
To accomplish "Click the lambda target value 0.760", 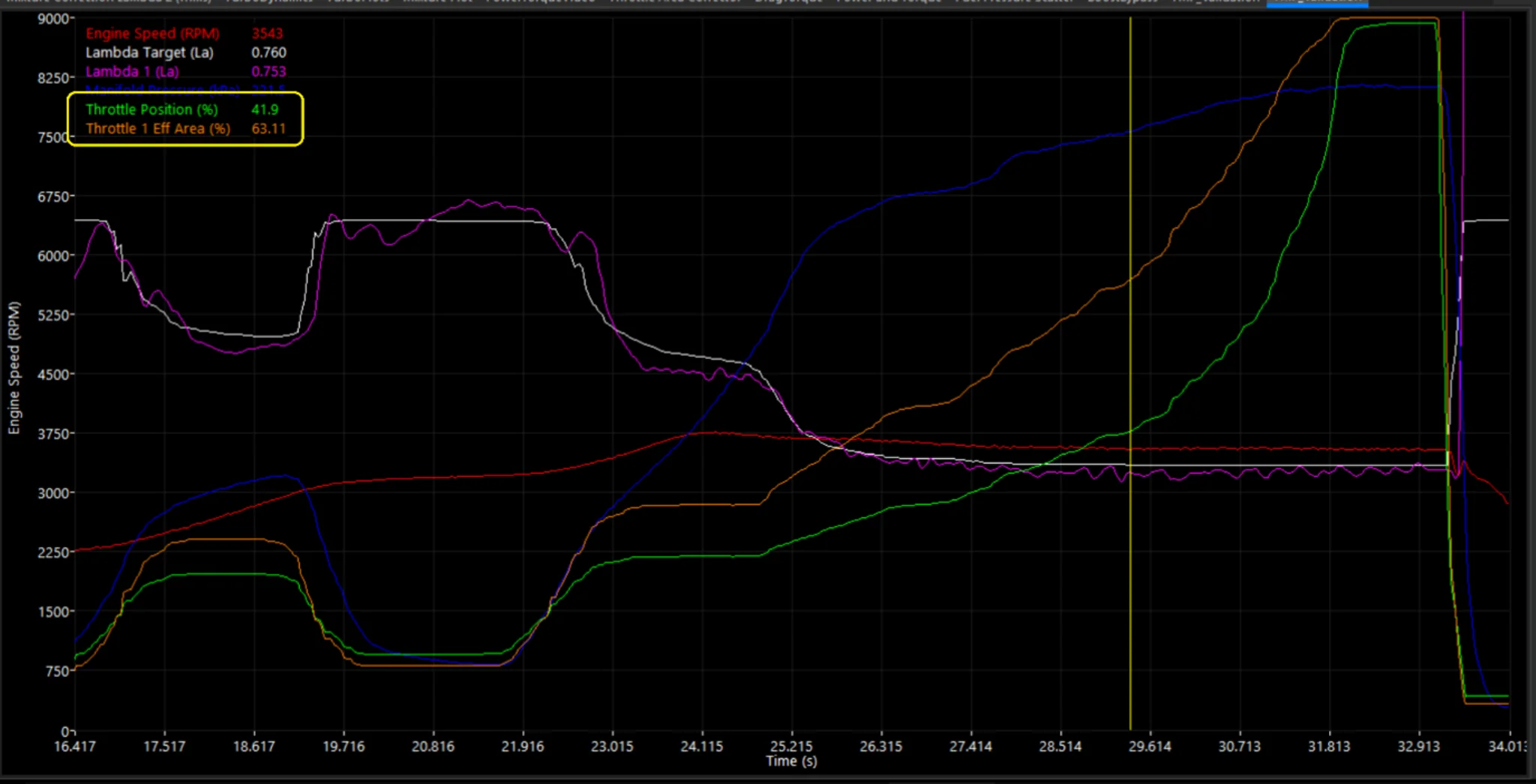I will coord(268,52).
